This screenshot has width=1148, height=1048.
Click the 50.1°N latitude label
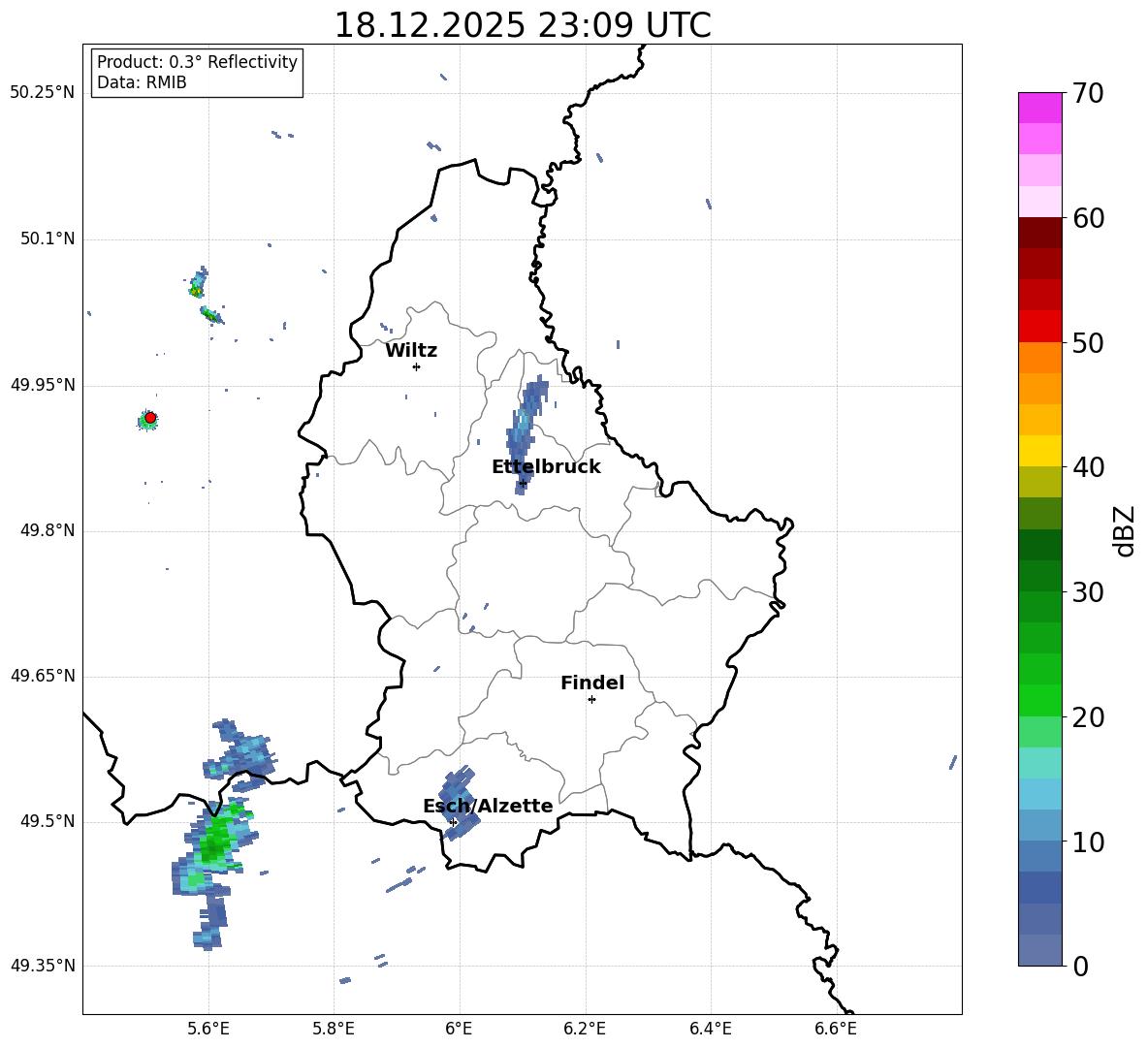coord(48,238)
